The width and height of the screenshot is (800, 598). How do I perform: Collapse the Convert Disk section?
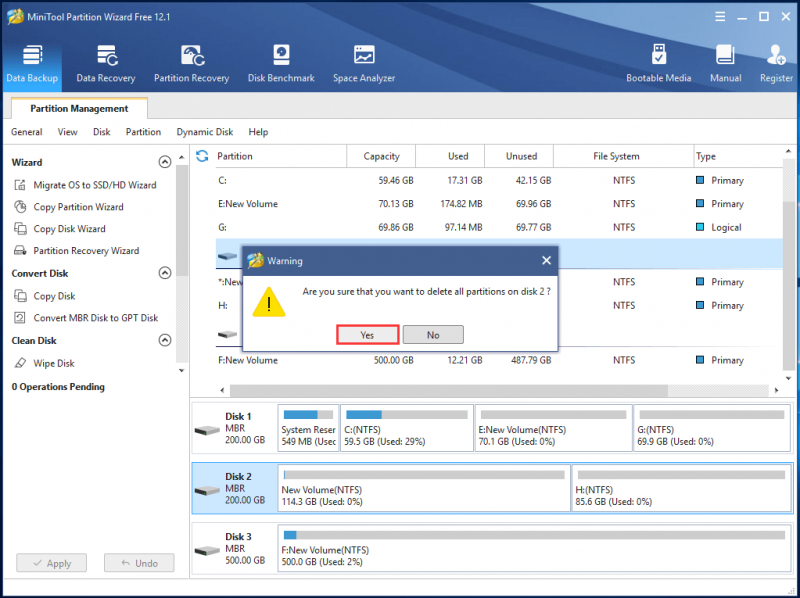[165, 273]
